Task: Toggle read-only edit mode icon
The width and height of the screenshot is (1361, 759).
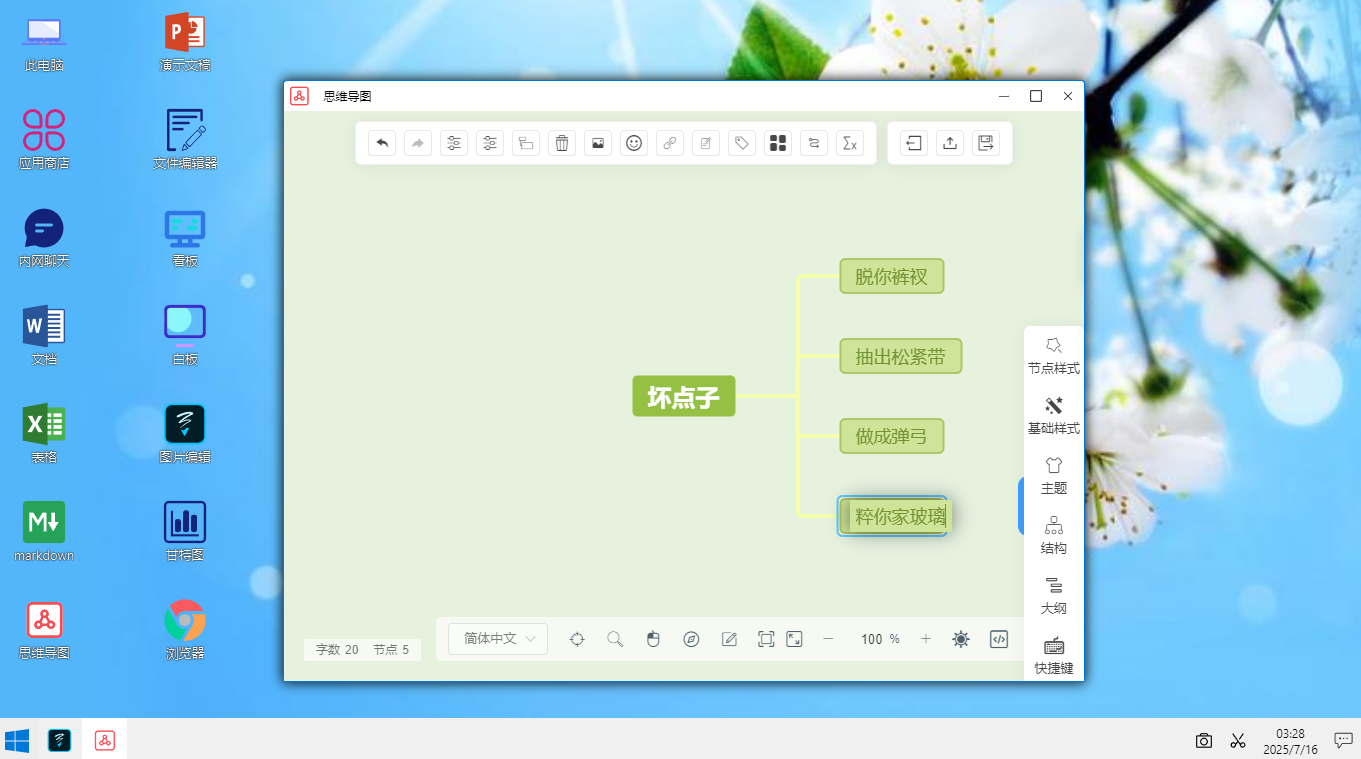Action: click(x=729, y=639)
